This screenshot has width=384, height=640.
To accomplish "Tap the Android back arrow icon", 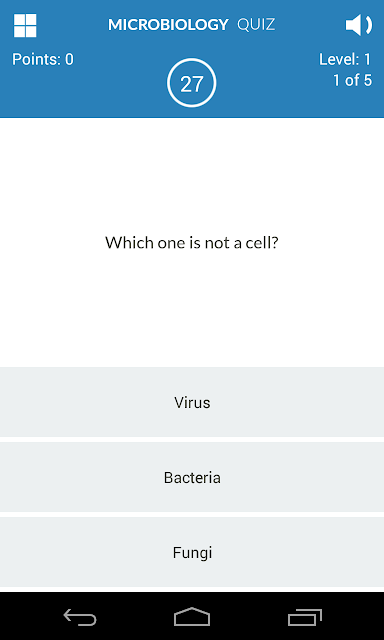I will 80,617.
